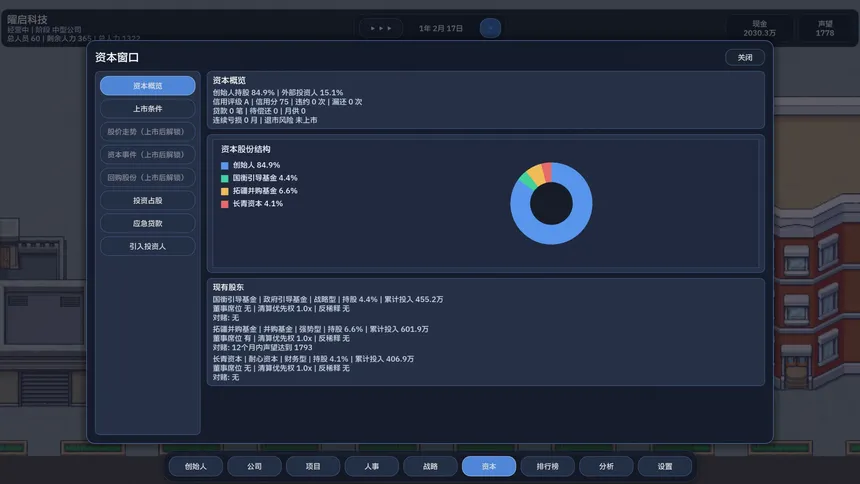Switch to the 创始人 bottom tab
The image size is (860, 484).
tap(194, 466)
